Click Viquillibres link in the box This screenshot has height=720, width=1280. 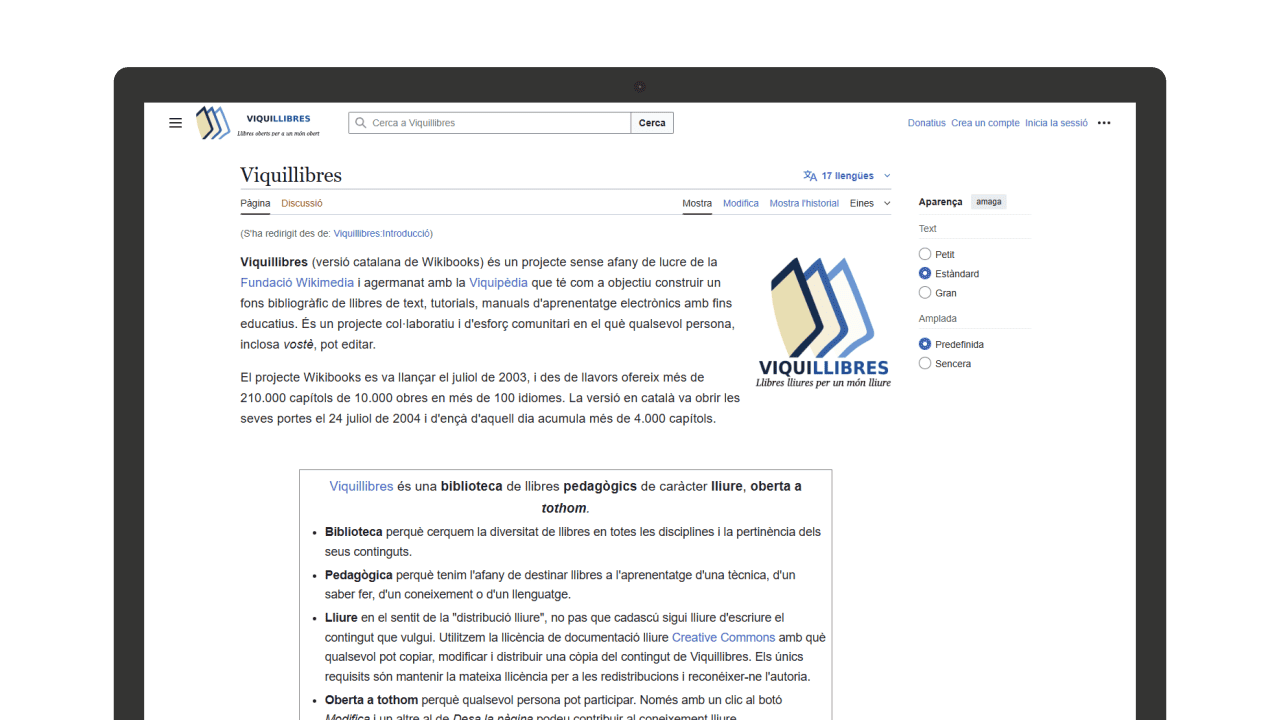361,486
